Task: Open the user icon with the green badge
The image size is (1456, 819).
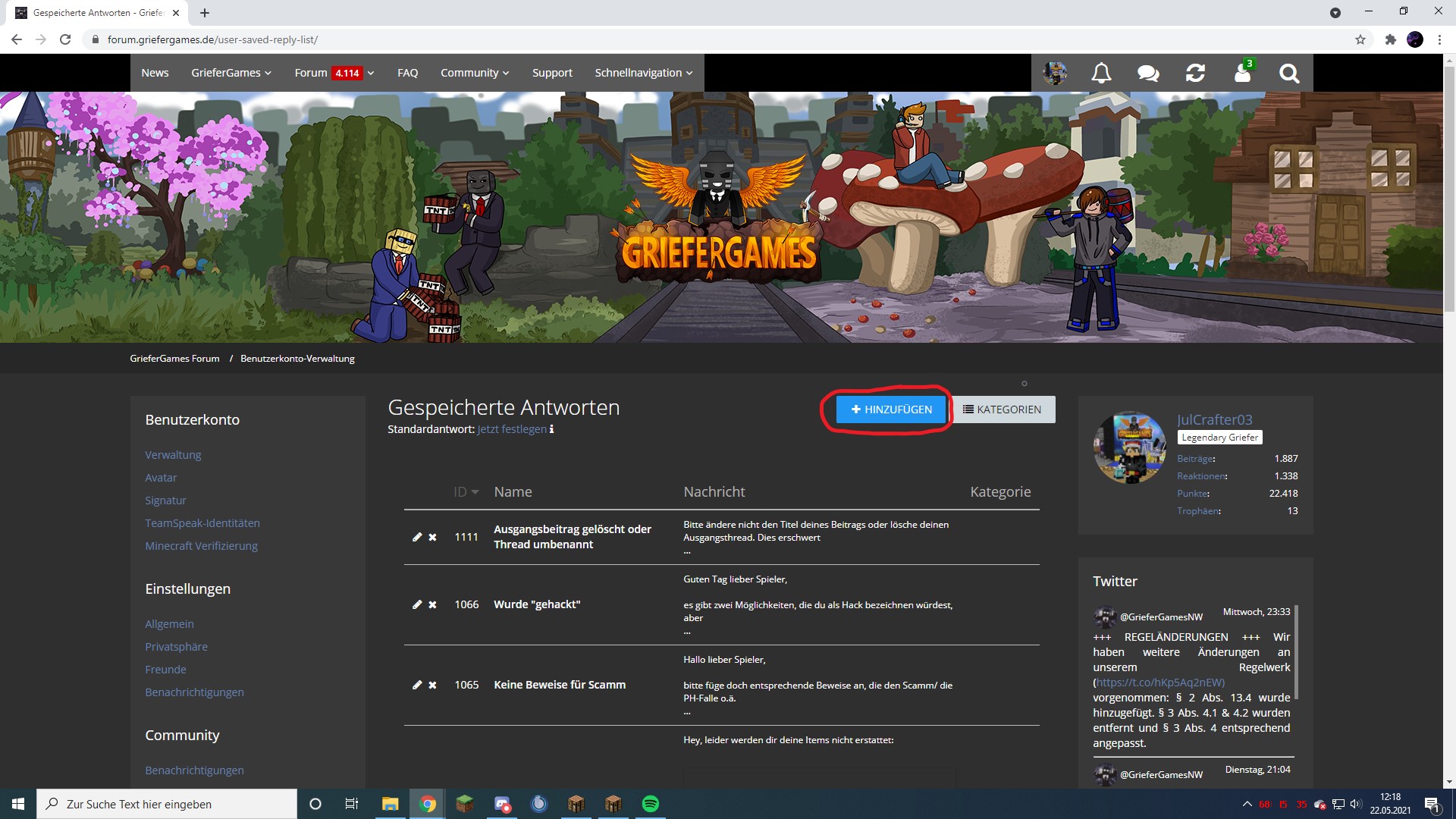Action: (x=1243, y=71)
